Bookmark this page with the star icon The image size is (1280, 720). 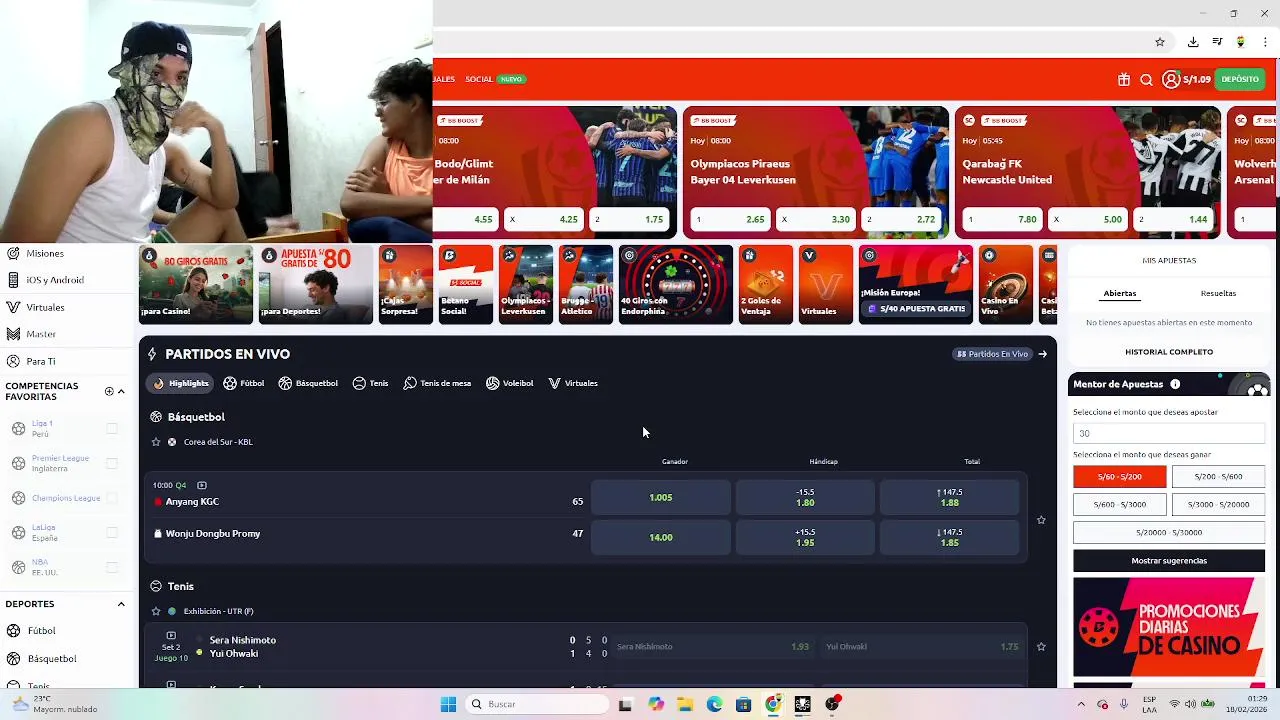coord(1160,42)
